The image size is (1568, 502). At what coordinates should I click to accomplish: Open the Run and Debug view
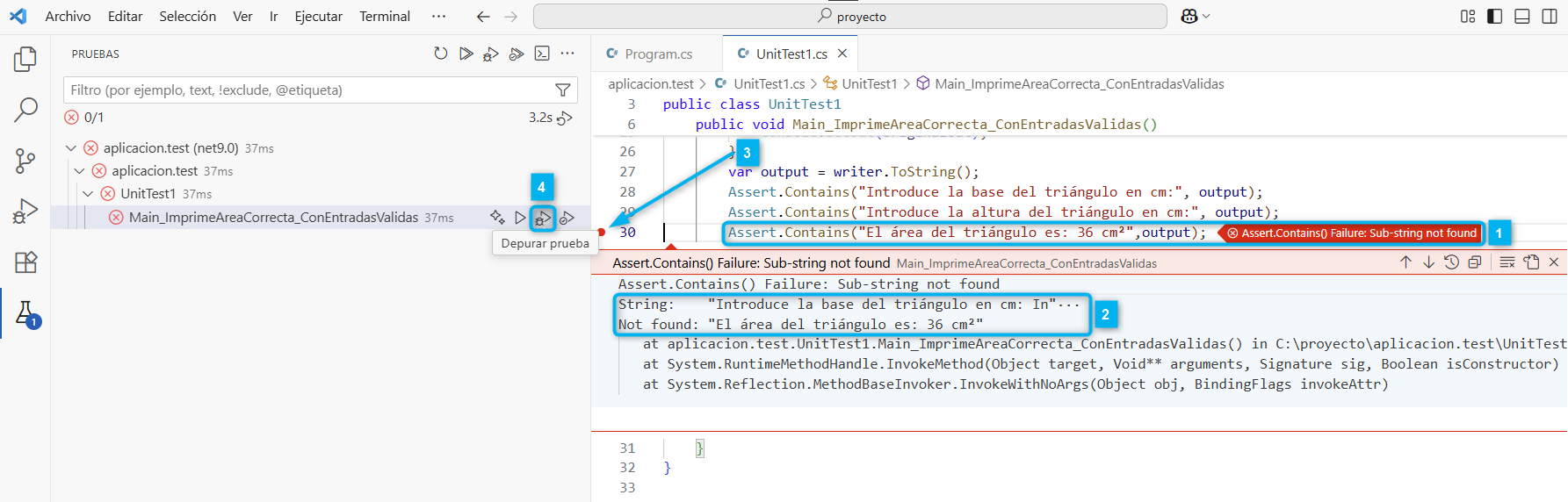pyautogui.click(x=25, y=212)
